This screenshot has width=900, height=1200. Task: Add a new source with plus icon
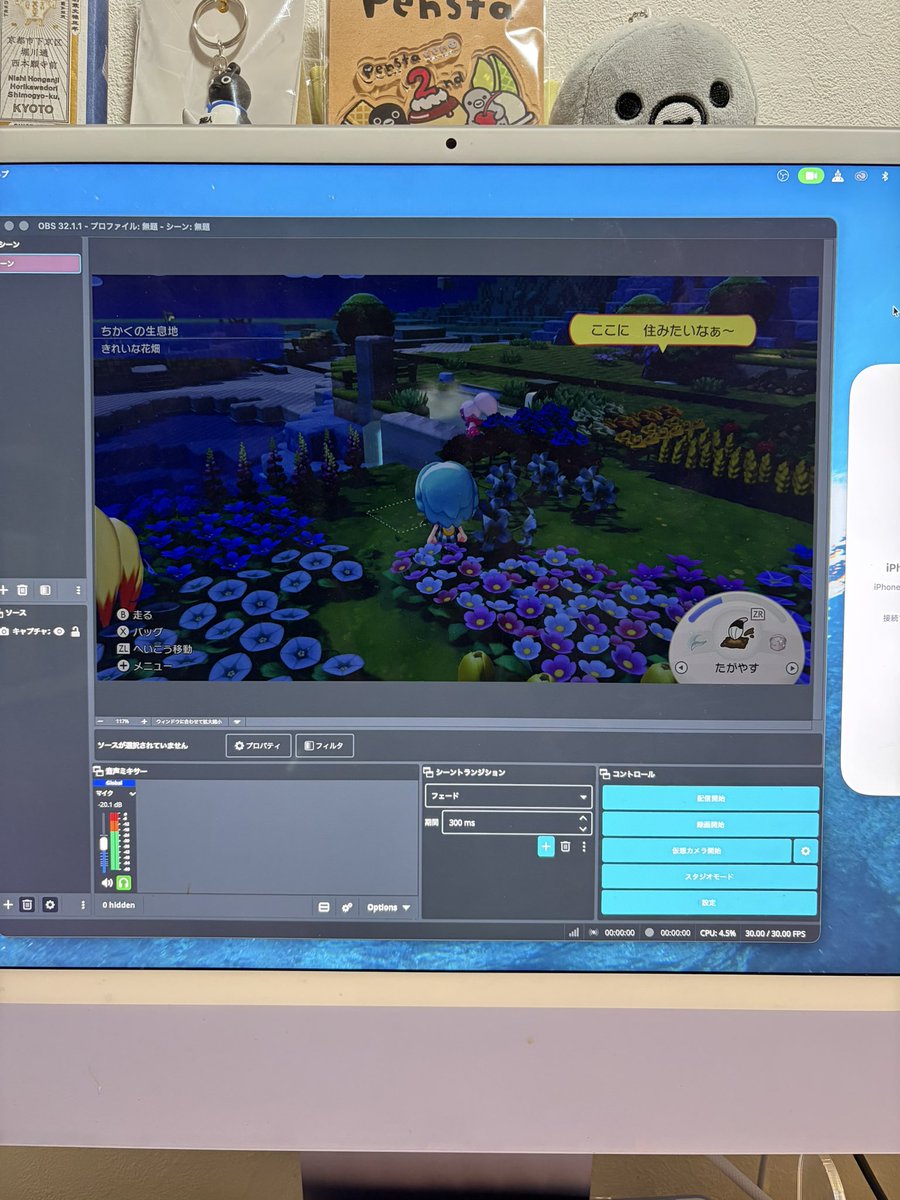8,904
